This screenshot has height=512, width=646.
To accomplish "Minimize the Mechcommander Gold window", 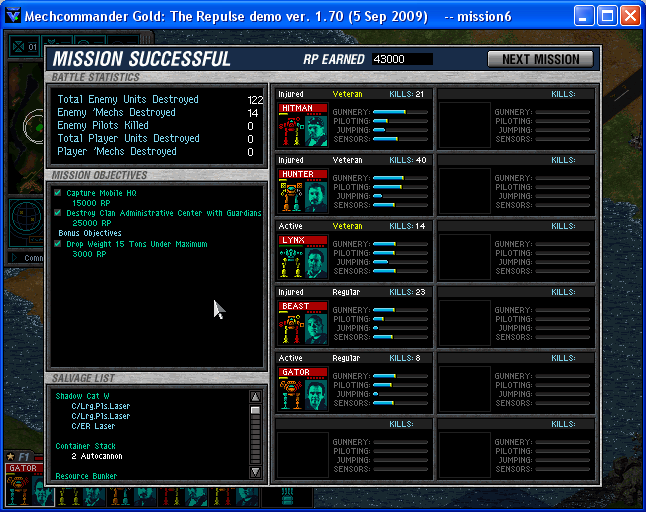I will coord(584,16).
